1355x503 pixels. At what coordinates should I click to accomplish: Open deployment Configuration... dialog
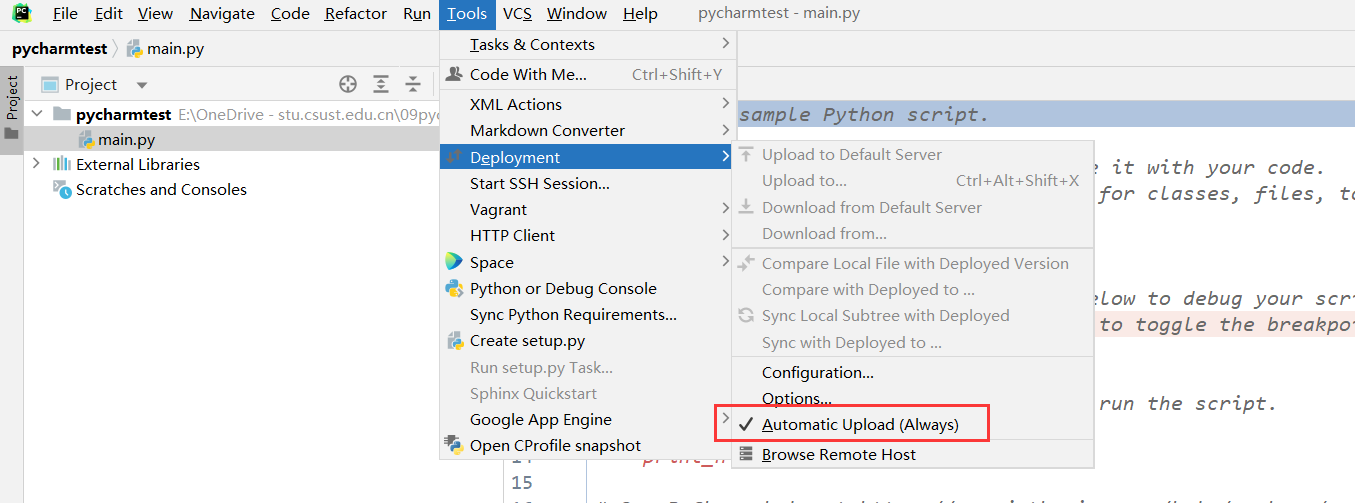tap(817, 372)
